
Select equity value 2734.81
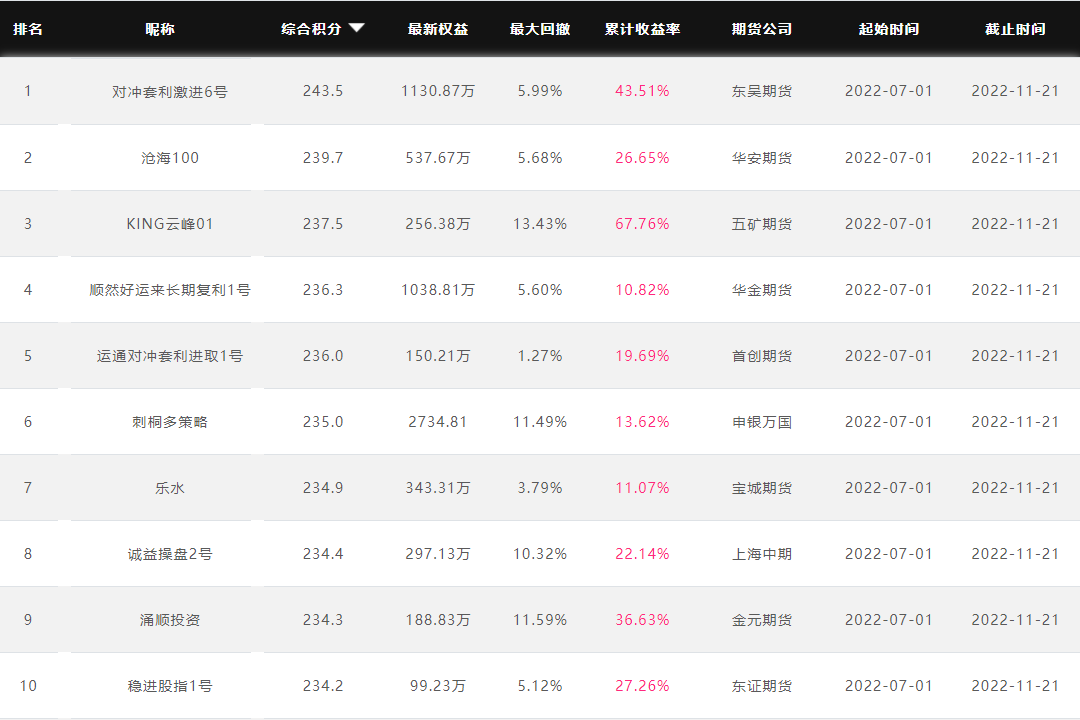(x=438, y=422)
